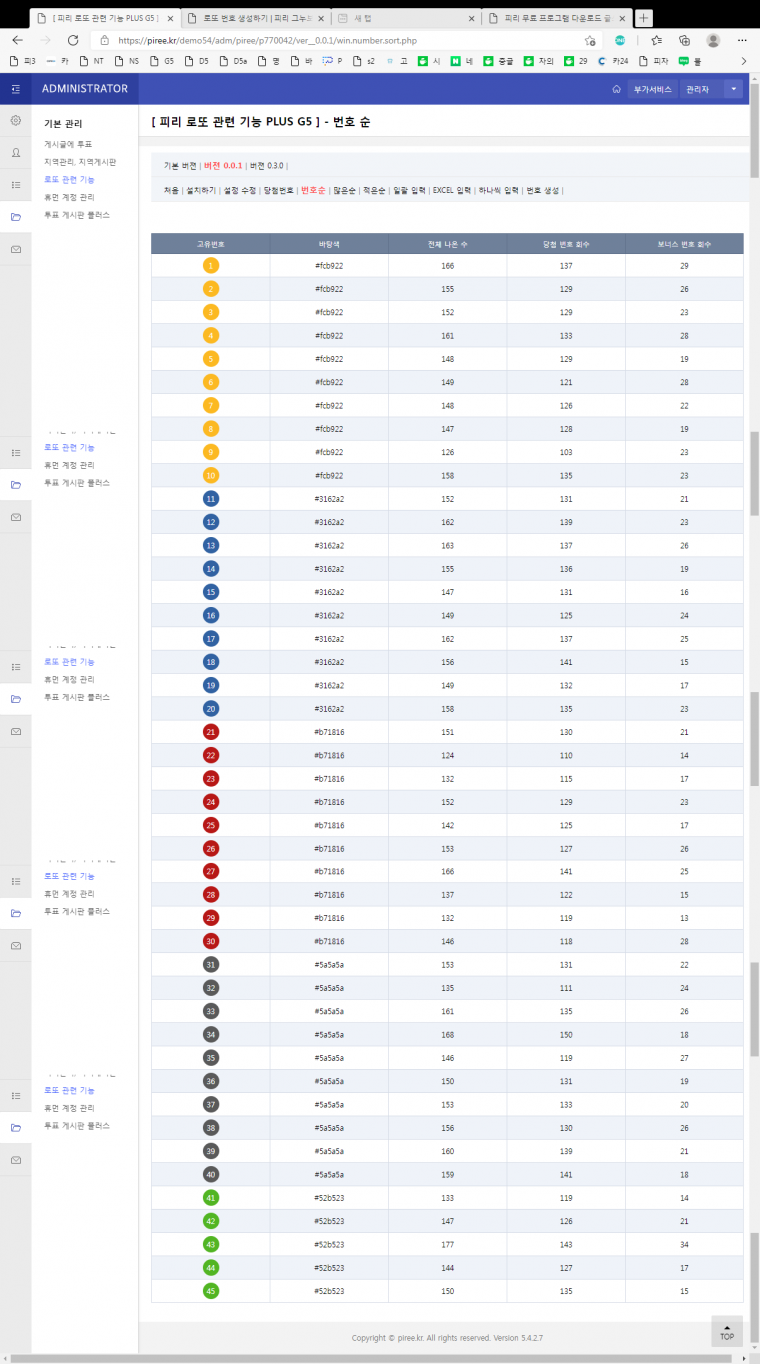
Task: Click lotto ball number 7
Action: tap(211, 405)
